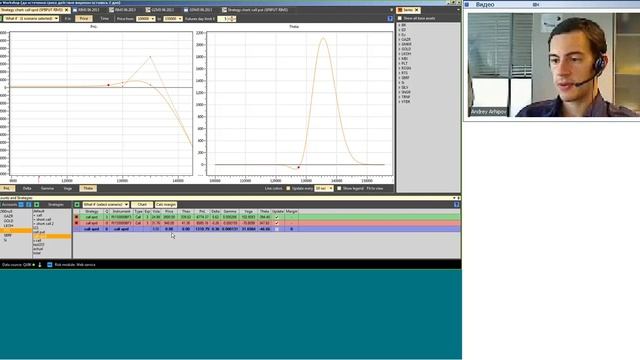
Task: Switch to the Gamma chart tab
Action: pyautogui.click(x=47, y=189)
